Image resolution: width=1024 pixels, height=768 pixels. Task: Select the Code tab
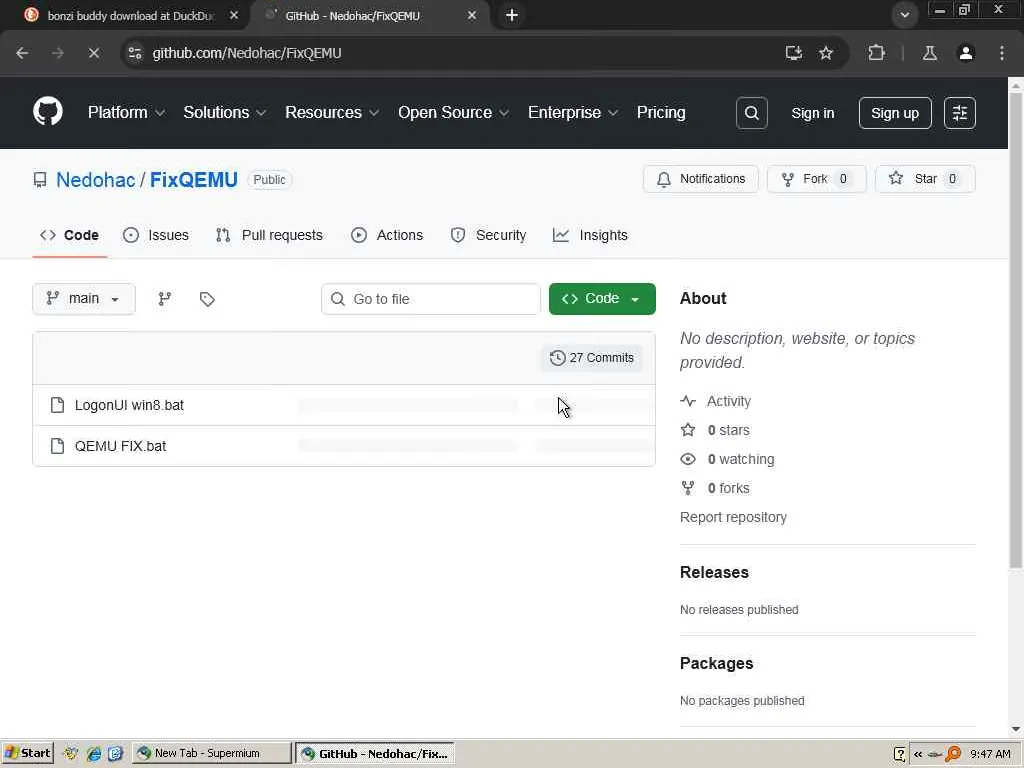[x=69, y=235]
